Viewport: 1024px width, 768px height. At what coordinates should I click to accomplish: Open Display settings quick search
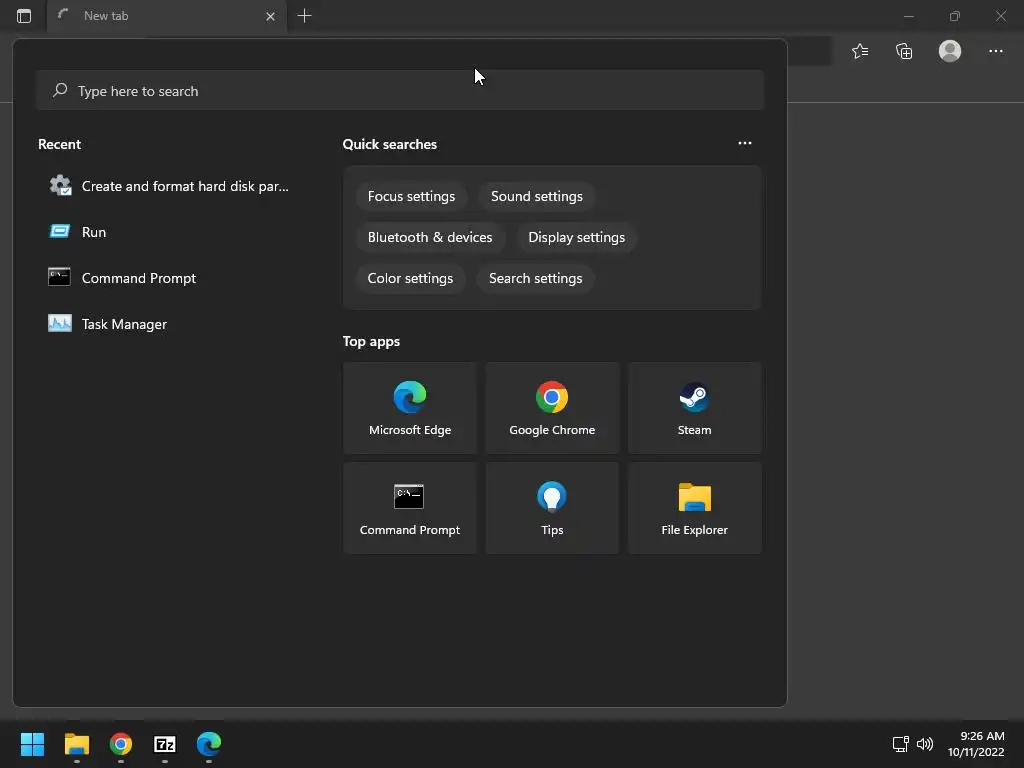click(x=577, y=237)
